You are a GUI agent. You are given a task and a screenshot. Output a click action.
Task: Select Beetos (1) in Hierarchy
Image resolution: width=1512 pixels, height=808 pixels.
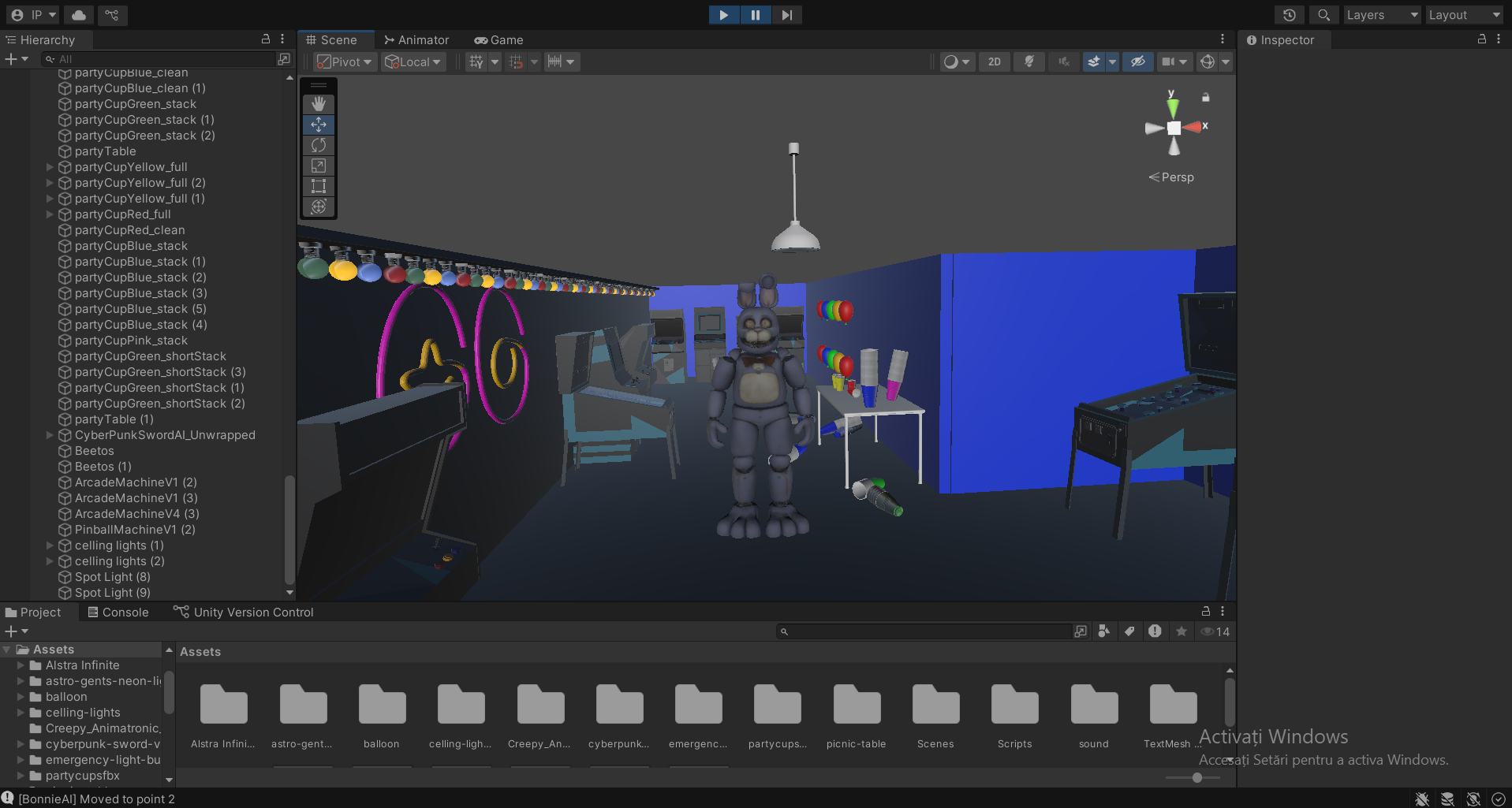click(x=103, y=467)
